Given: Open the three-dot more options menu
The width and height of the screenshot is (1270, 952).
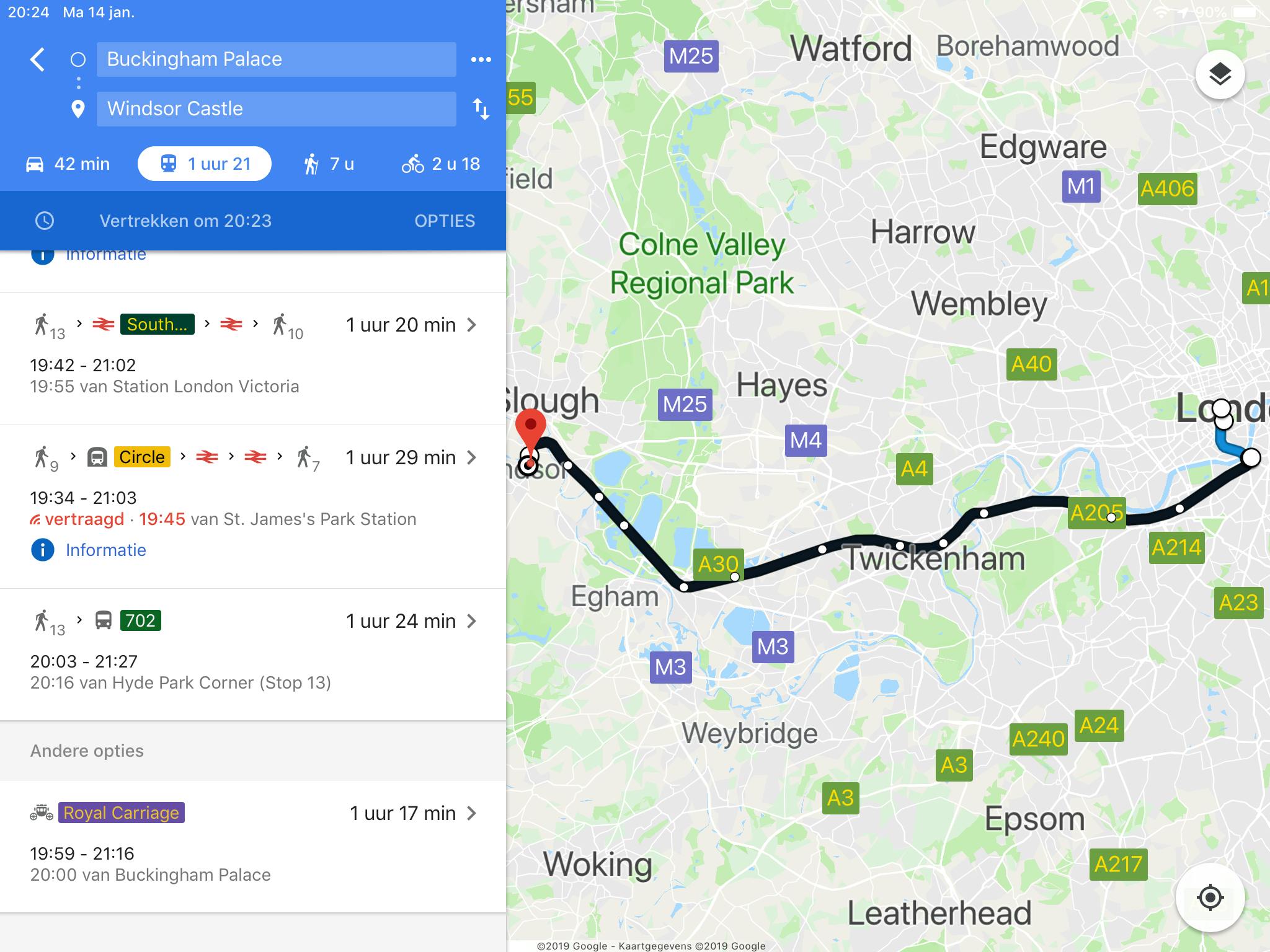Looking at the screenshot, I should (481, 59).
